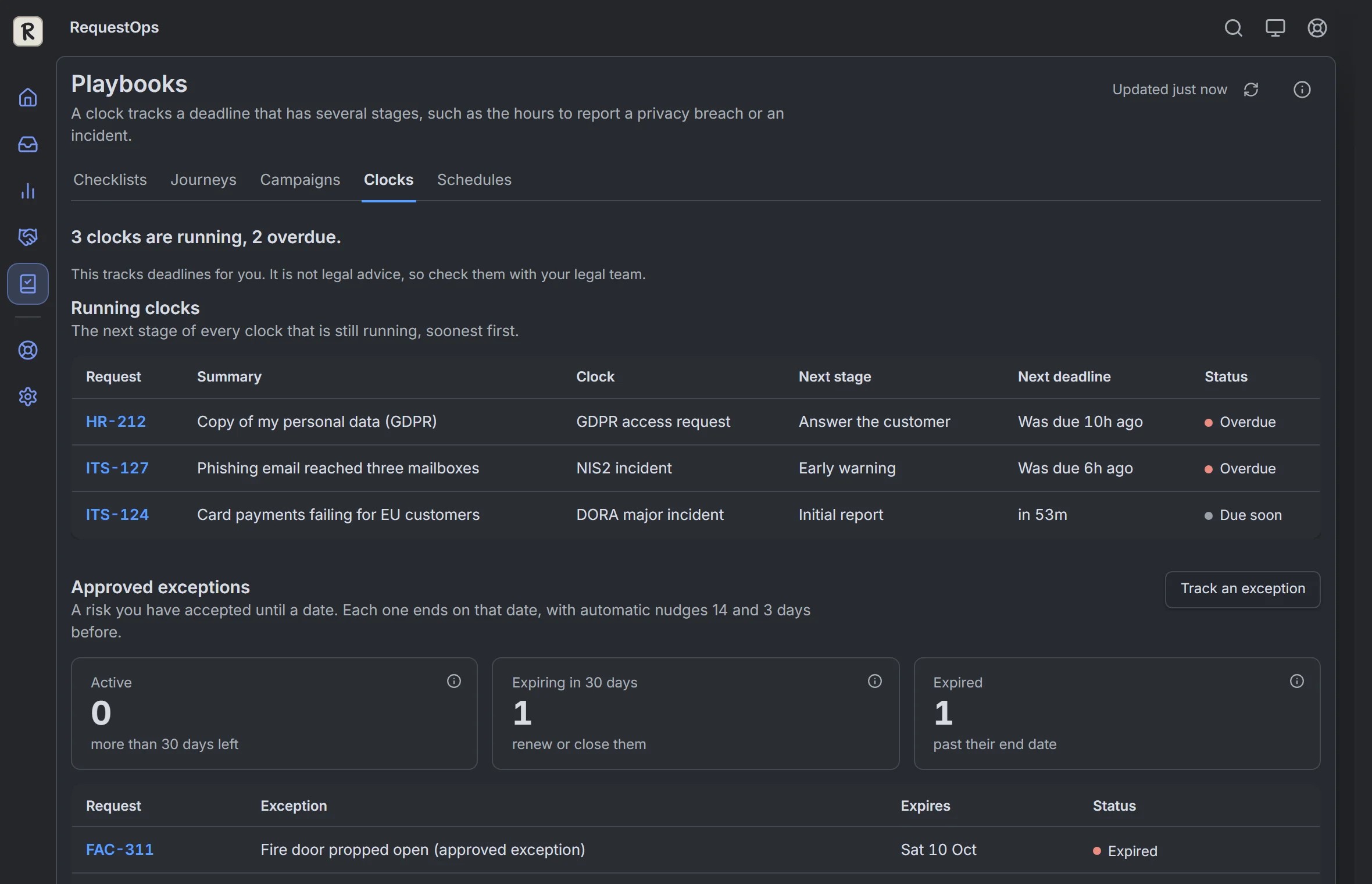Click the 'Sat 10 Oct' expiry date
Screen dimensions: 1372x884
click(938, 850)
